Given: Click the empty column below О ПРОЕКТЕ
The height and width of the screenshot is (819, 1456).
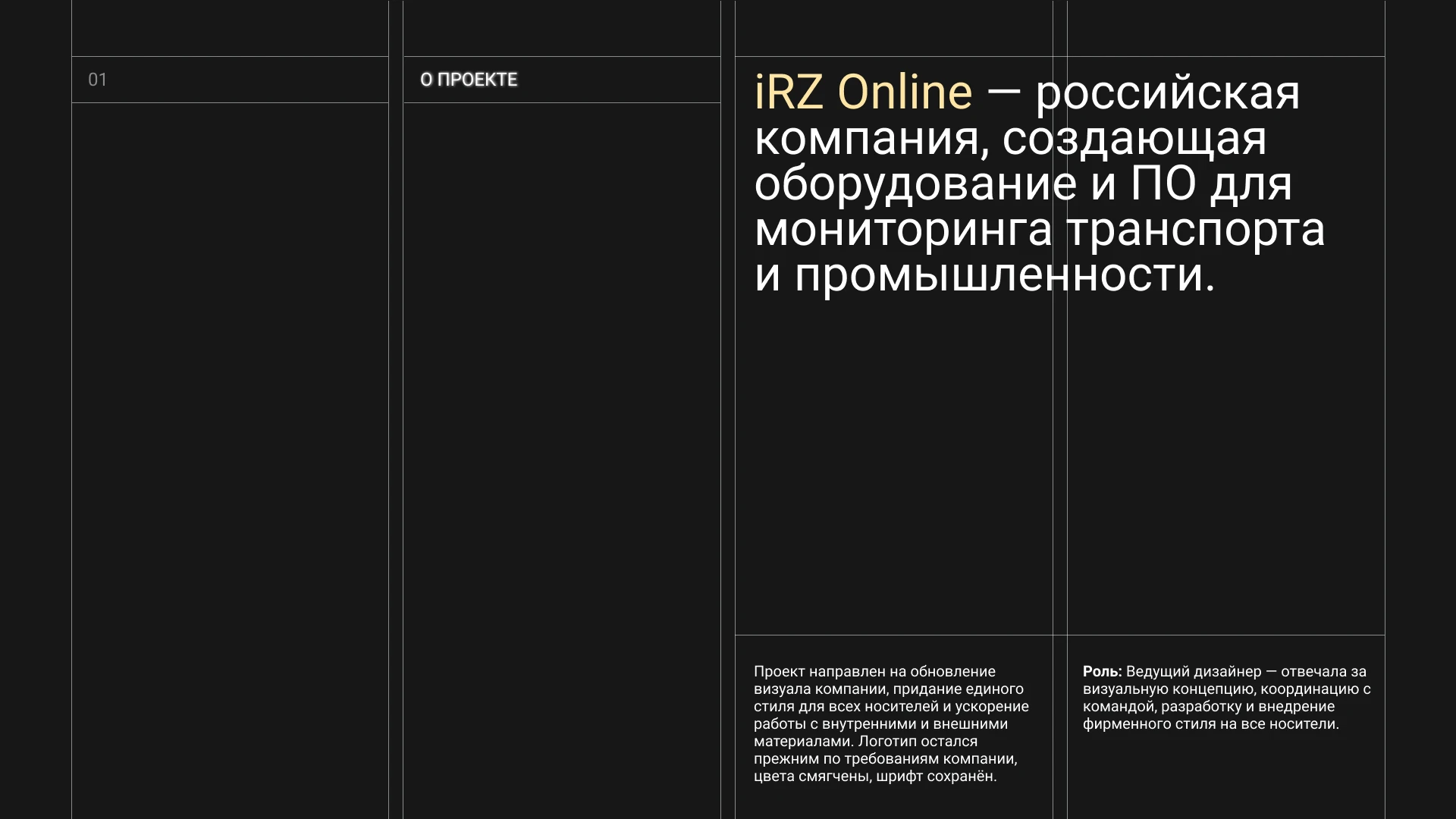Looking at the screenshot, I should (562, 455).
